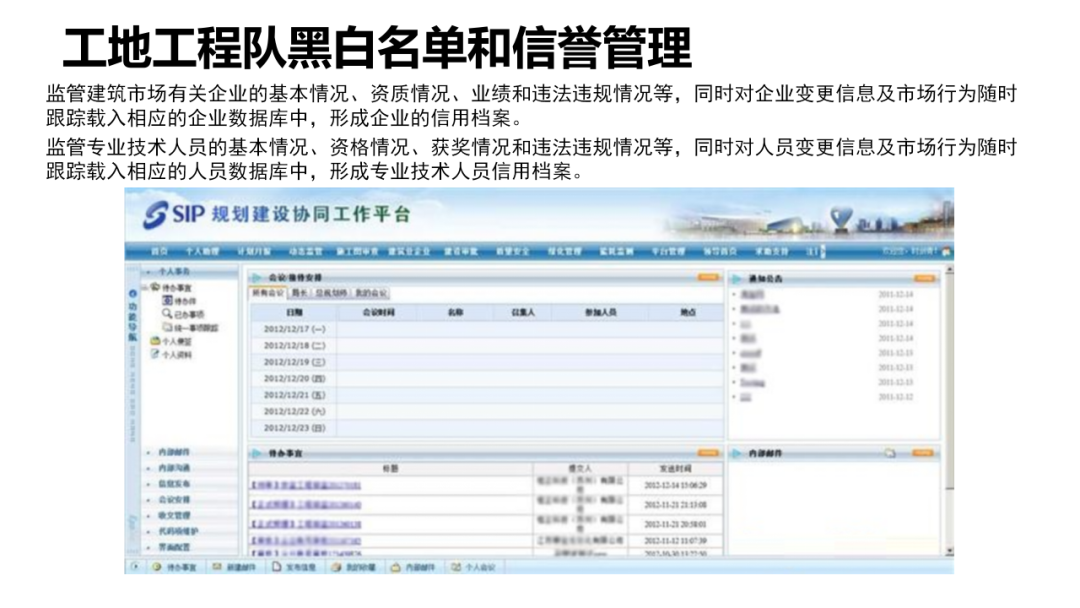Image resolution: width=1080 pixels, height=608 pixels.
Task: Switch to the 我的会议 tab
Action: coord(371,292)
